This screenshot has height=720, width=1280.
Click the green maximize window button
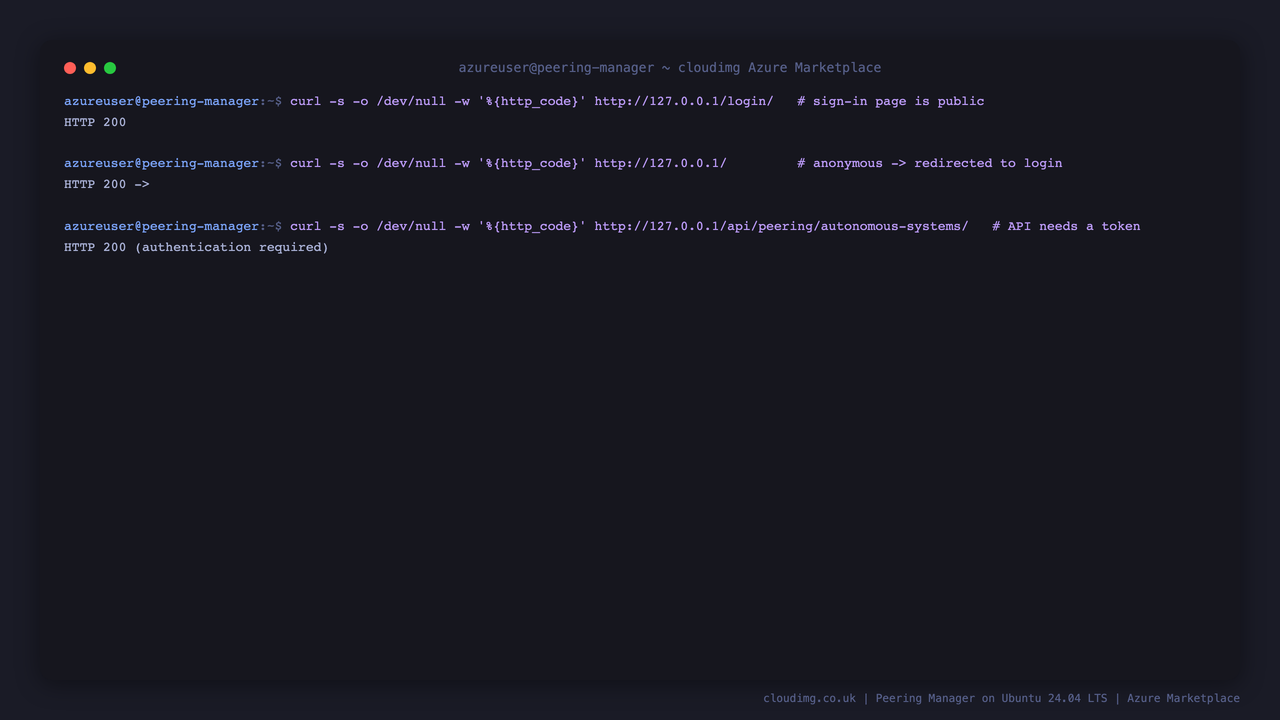coord(110,68)
